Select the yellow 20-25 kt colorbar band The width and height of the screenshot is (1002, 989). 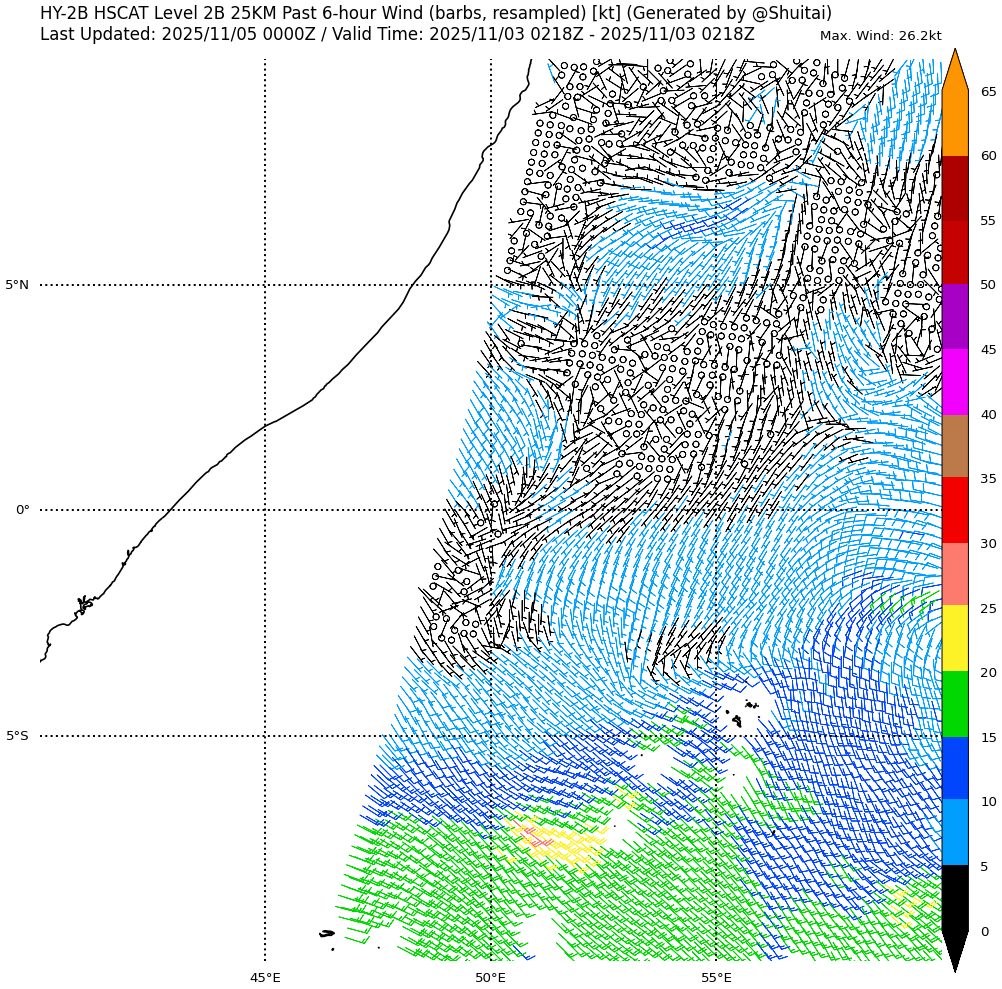coord(955,638)
